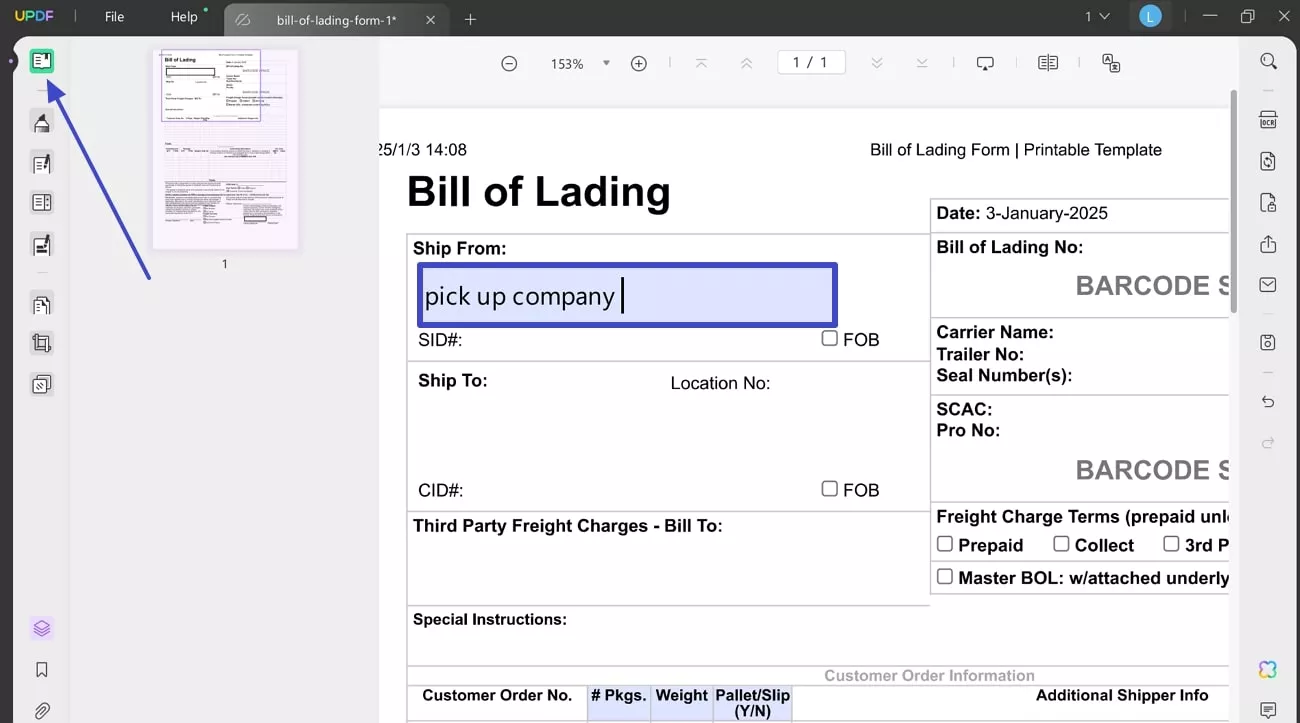
Task: Zoom in with the plus button
Action: coord(638,62)
